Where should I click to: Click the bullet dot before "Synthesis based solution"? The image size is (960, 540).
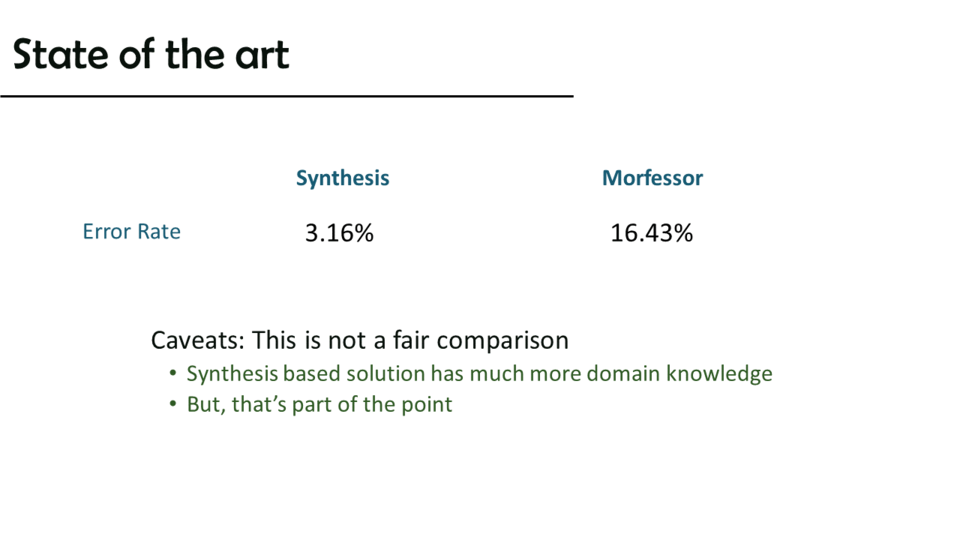coord(173,375)
